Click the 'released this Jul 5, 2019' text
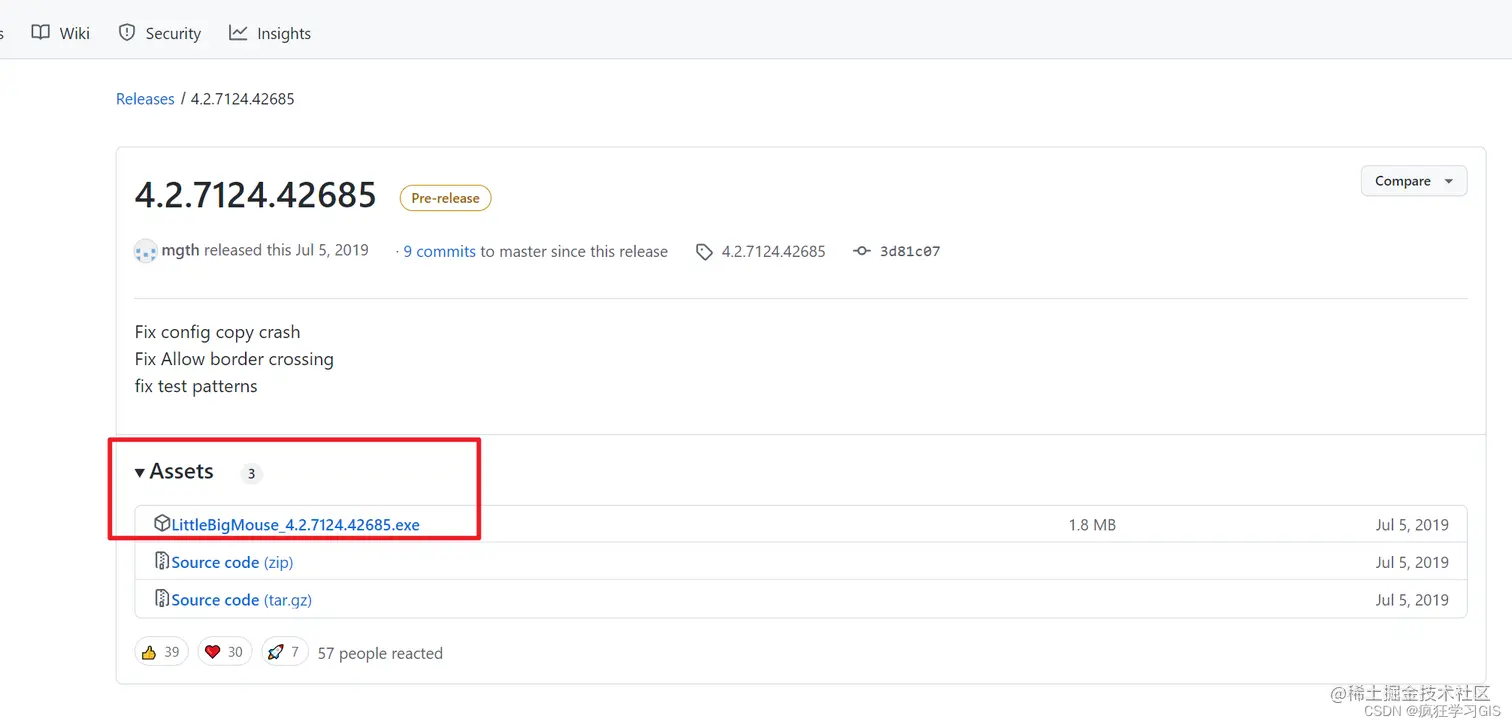Screen dimensions: 1512x725 (286, 251)
